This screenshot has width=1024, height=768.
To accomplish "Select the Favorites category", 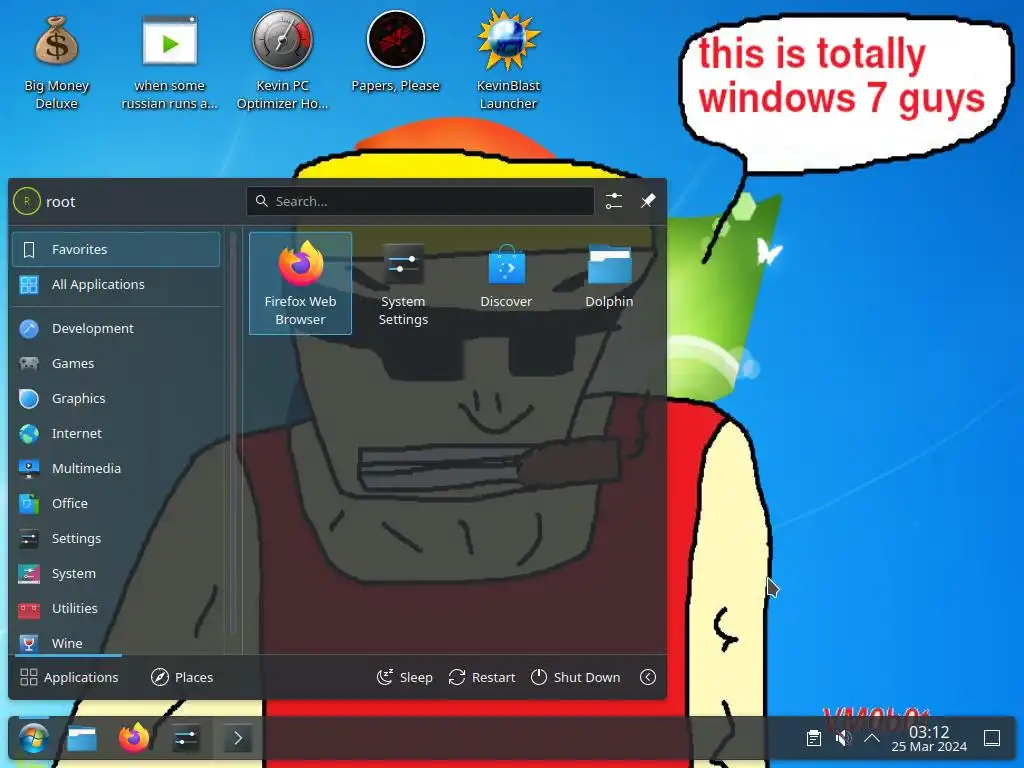I will (x=116, y=249).
